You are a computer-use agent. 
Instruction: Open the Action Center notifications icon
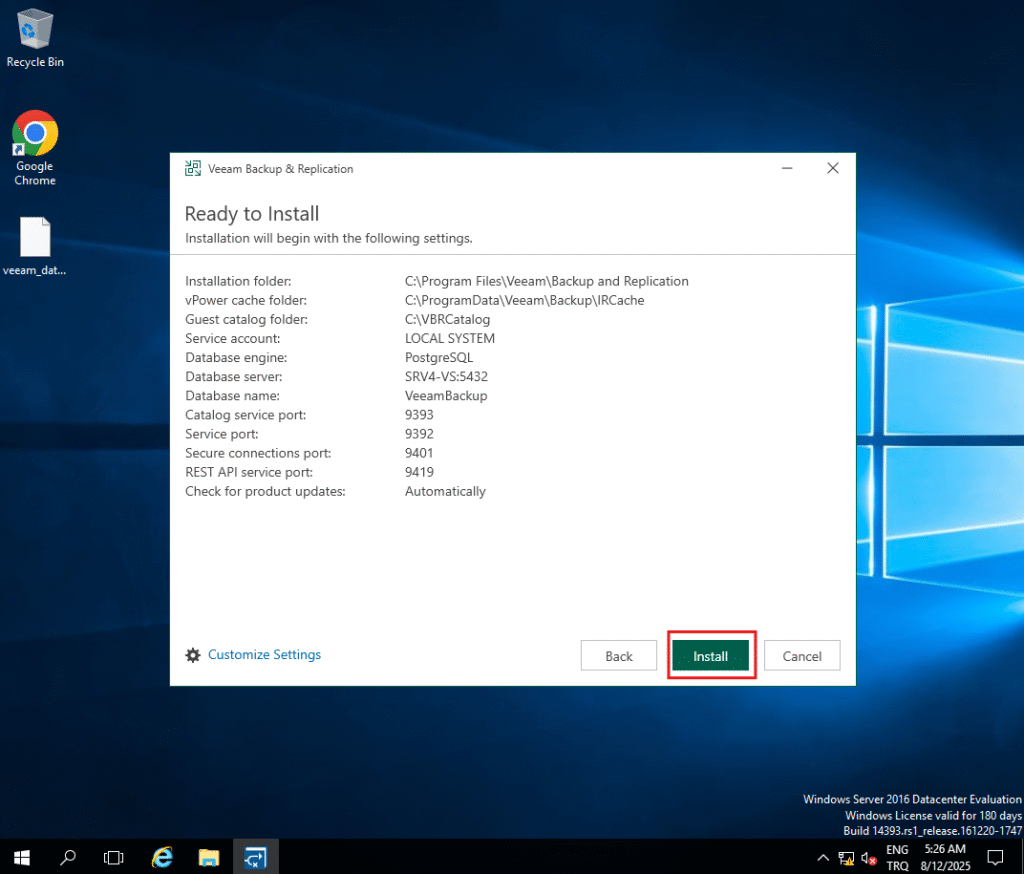[995, 857]
